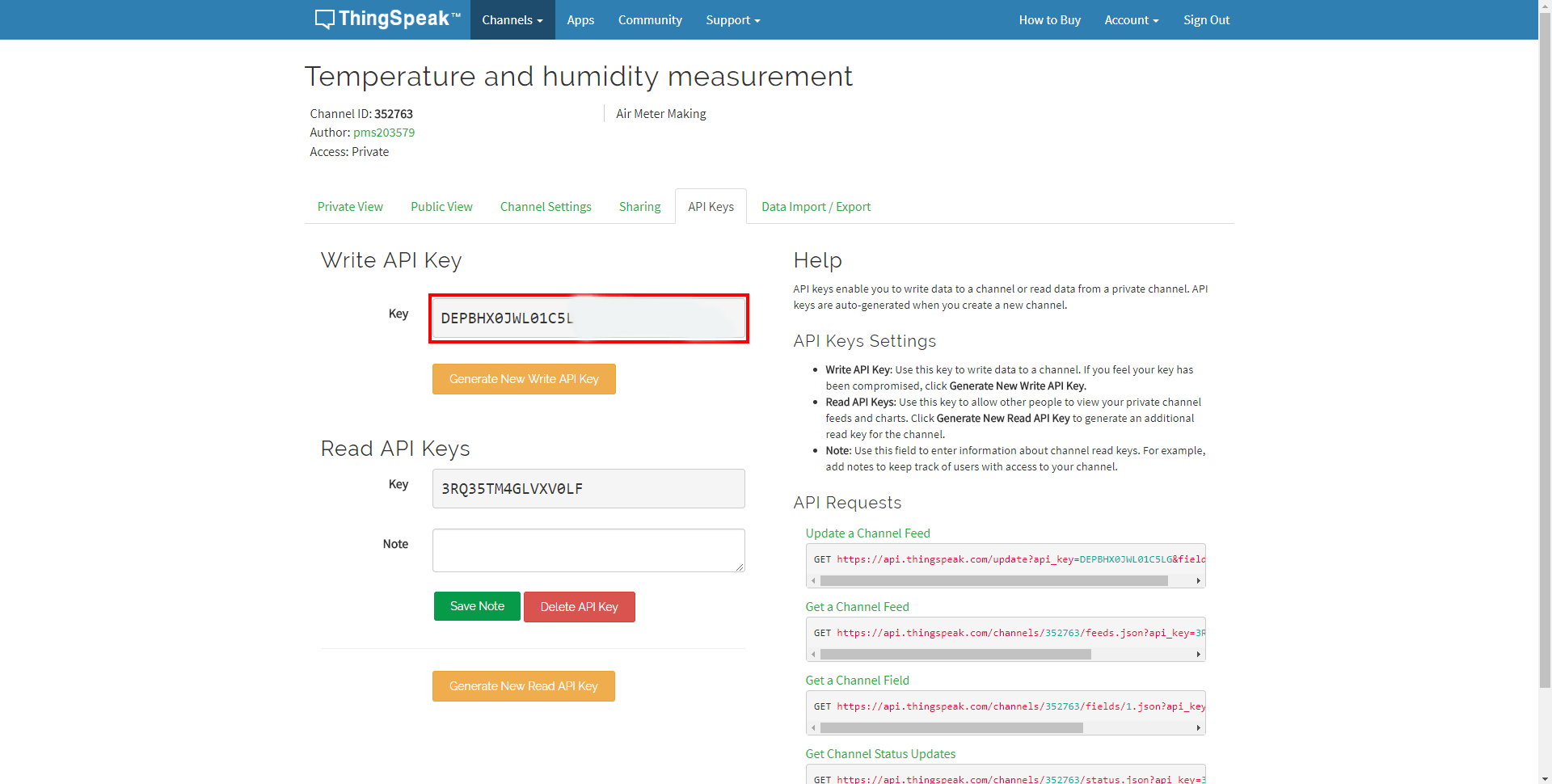Expand the Support dropdown

coord(732,19)
